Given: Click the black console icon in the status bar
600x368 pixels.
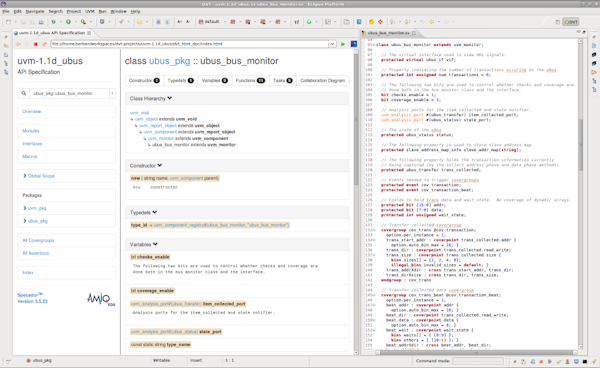Looking at the screenshot, I should point(585,361).
